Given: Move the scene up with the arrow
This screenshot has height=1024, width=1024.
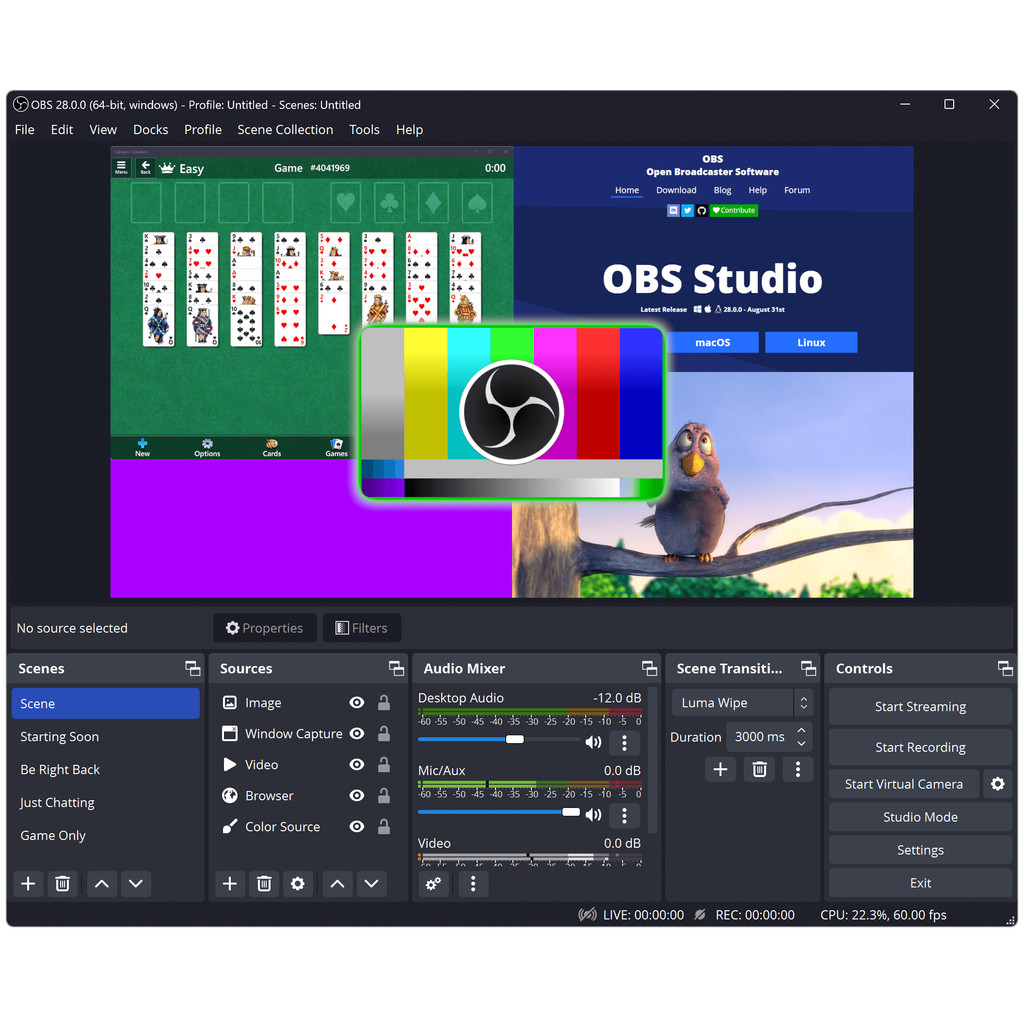Looking at the screenshot, I should pos(102,884).
